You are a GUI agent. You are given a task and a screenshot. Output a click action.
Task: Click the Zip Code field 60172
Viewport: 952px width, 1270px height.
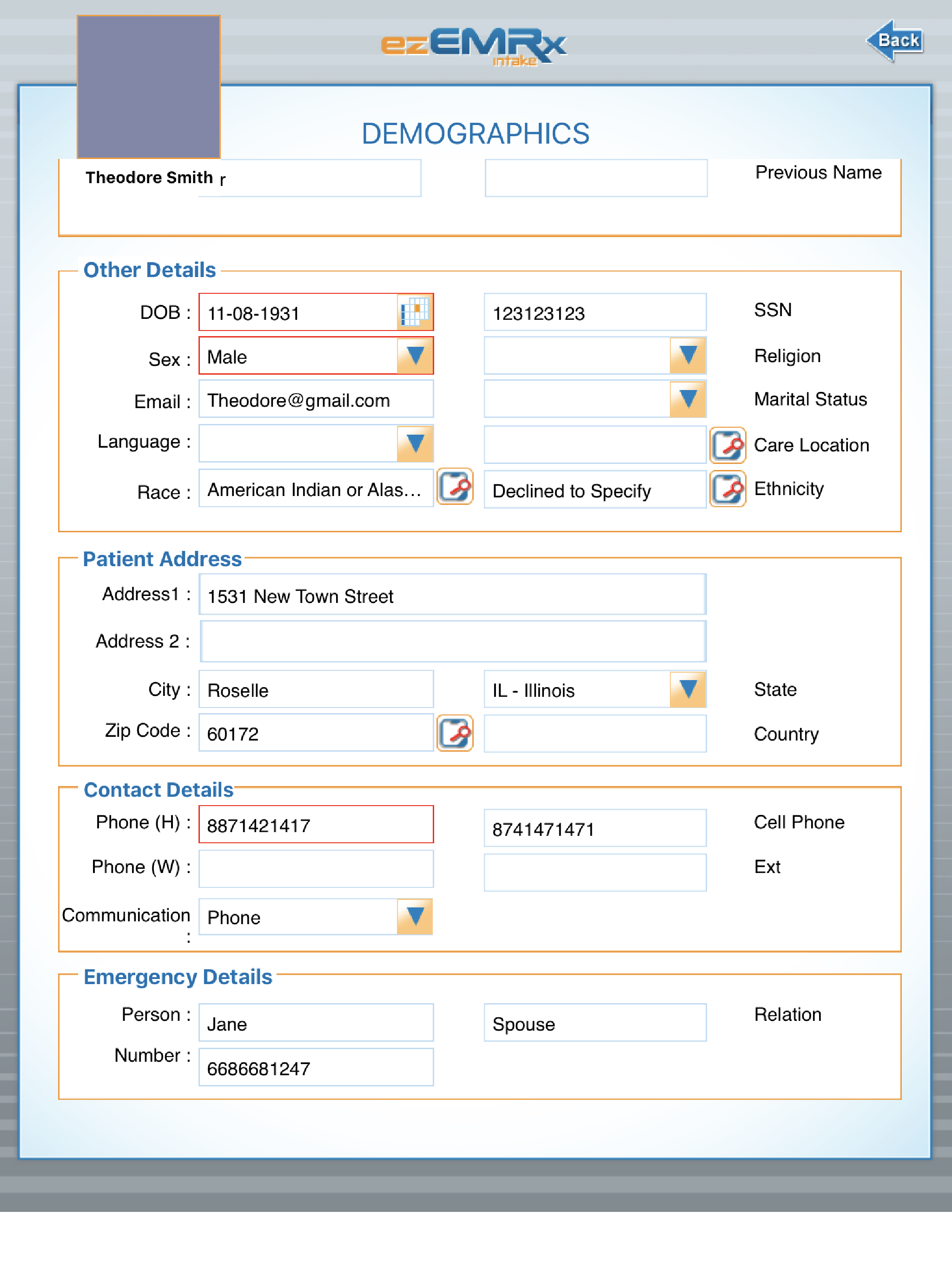pos(316,733)
